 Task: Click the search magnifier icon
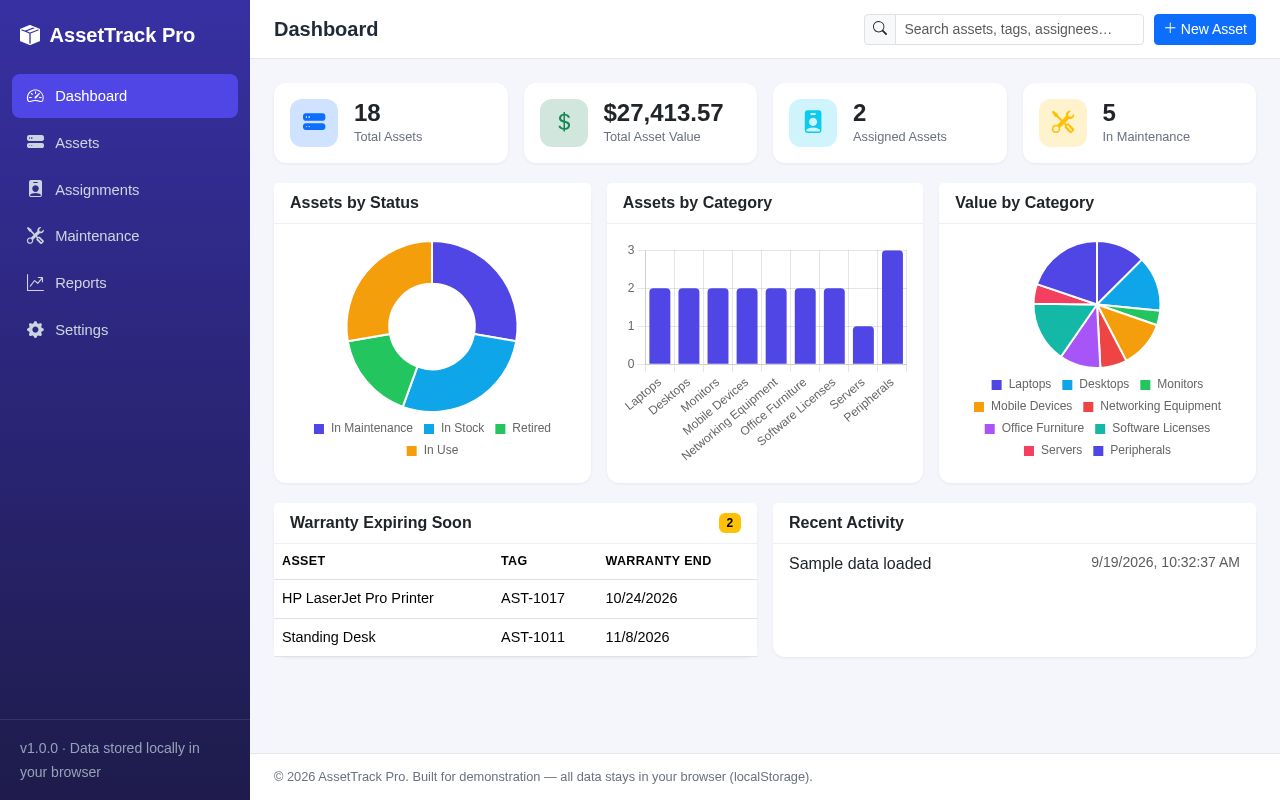pos(880,29)
